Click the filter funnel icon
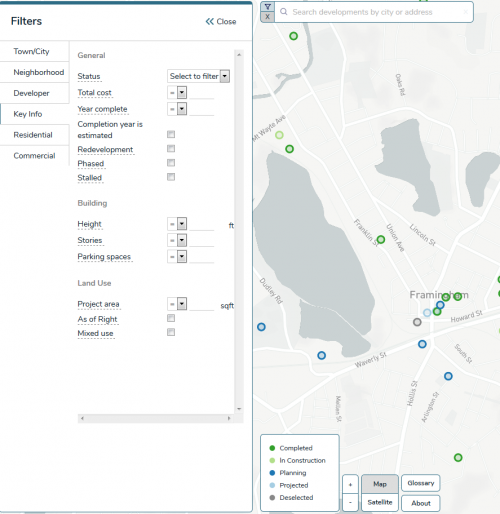 (x=267, y=7)
